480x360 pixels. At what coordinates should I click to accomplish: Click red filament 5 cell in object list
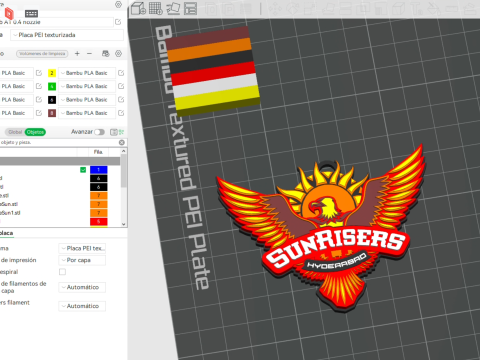tap(99, 222)
